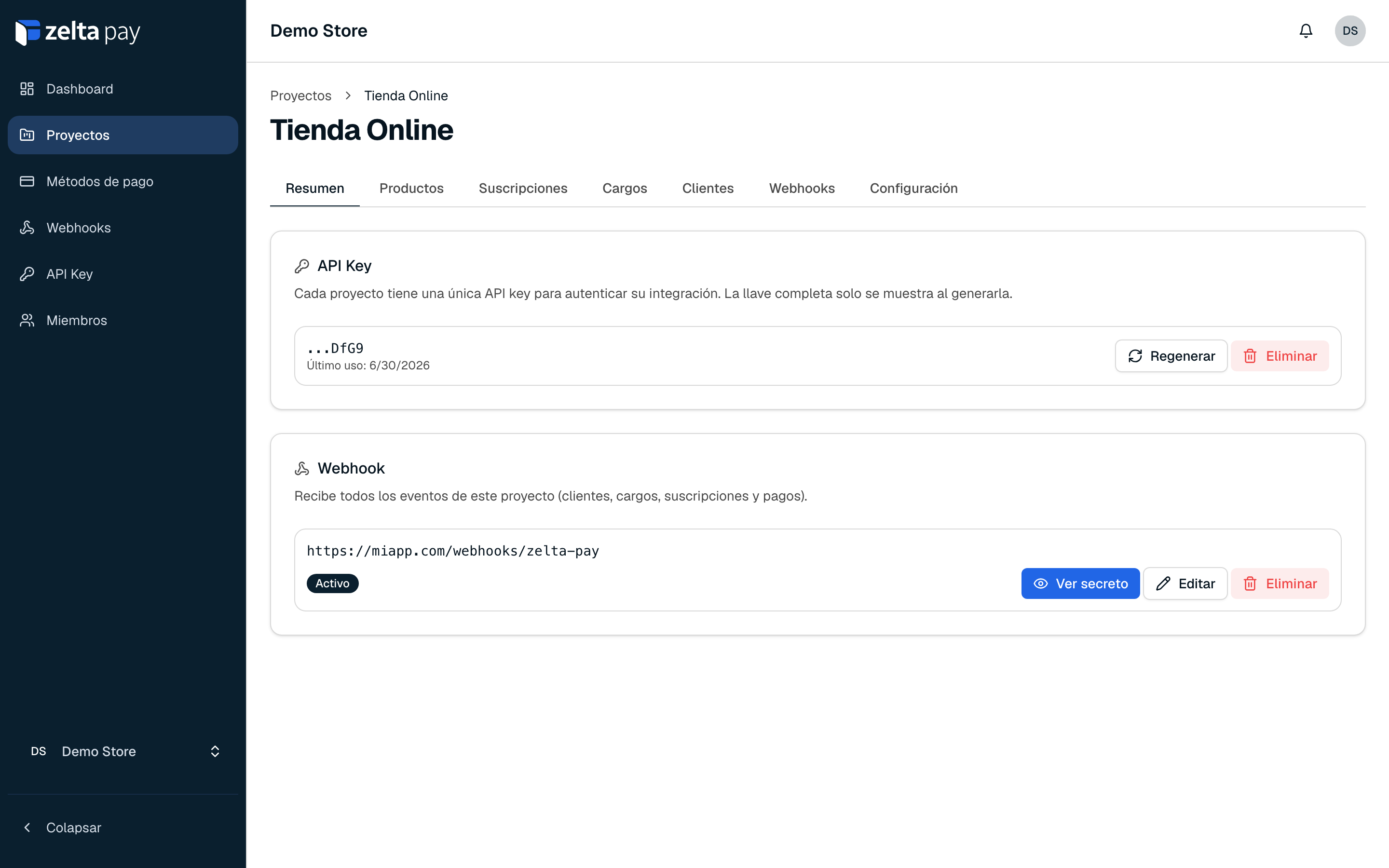
Task: Click the sidebar Webhooks icon
Action: (27, 228)
